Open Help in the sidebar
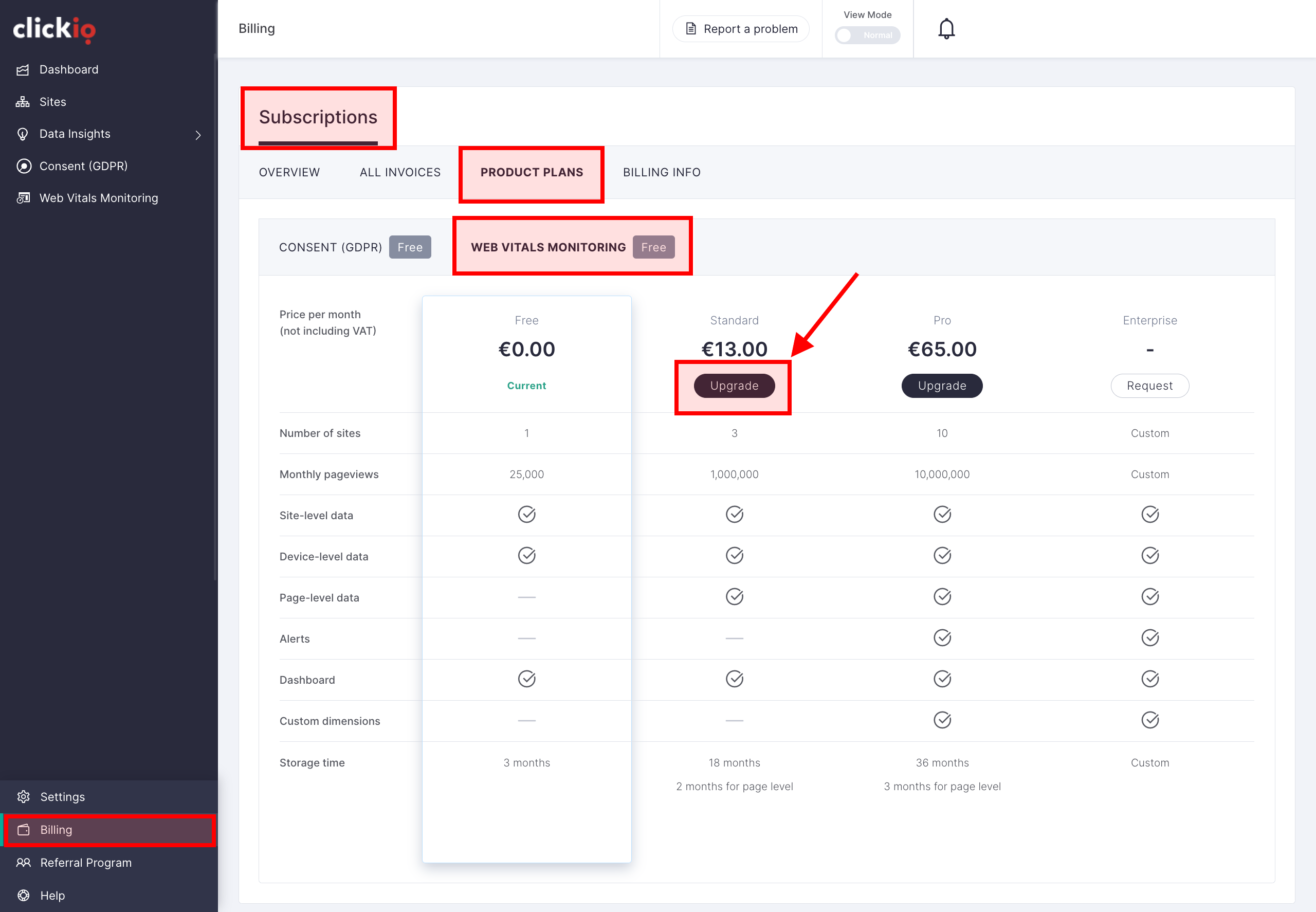The width and height of the screenshot is (1316, 912). click(x=52, y=896)
